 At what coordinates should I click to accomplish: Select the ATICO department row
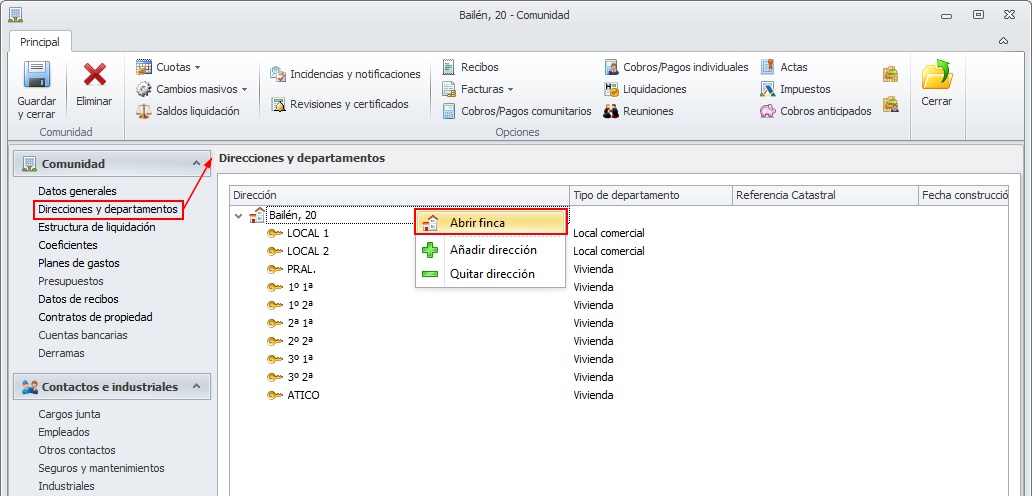(x=303, y=395)
